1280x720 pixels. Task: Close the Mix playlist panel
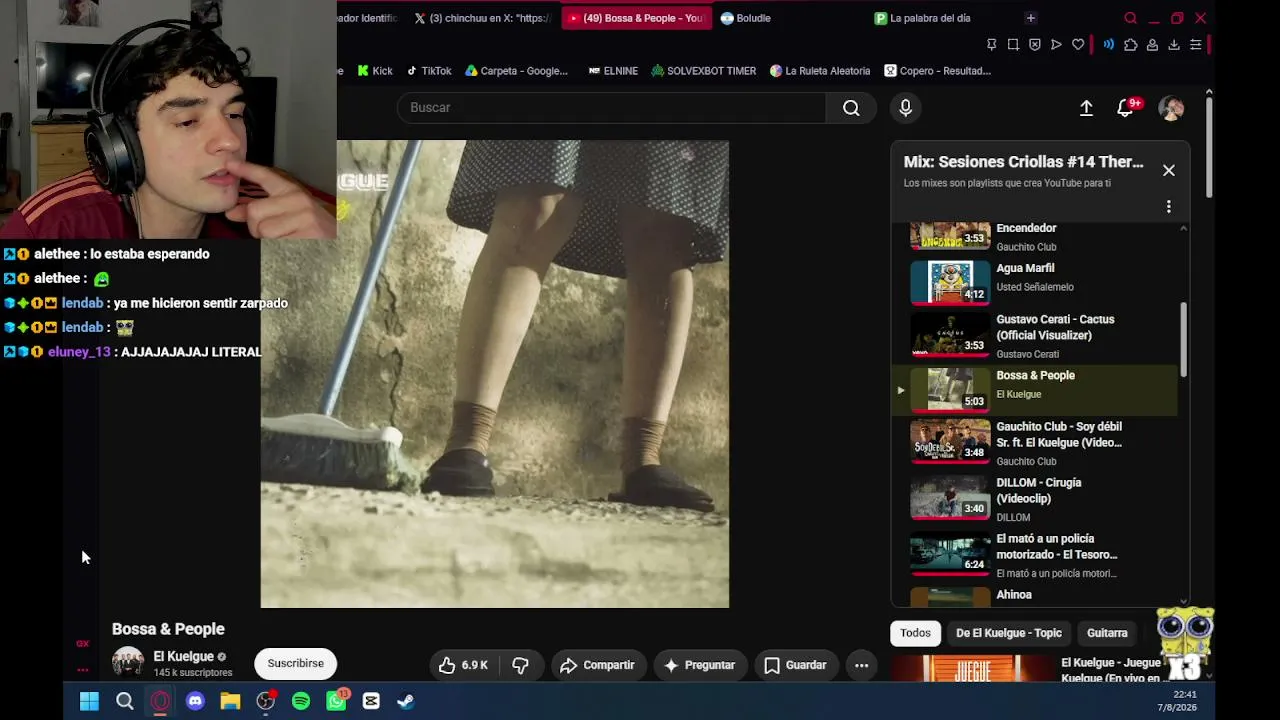[1168, 170]
